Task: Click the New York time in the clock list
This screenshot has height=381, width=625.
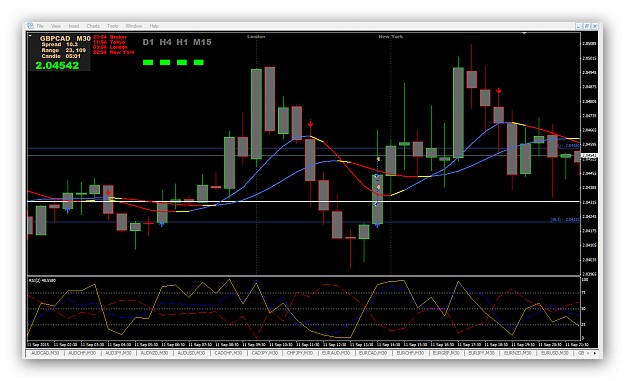Action: pyautogui.click(x=114, y=52)
